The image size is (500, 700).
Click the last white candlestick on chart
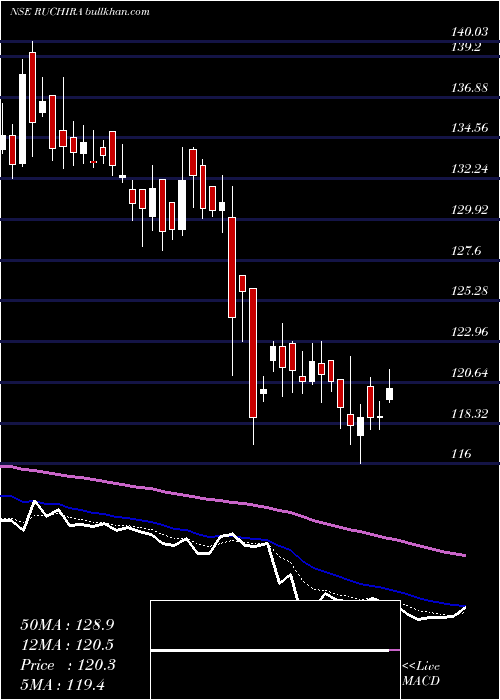point(390,394)
